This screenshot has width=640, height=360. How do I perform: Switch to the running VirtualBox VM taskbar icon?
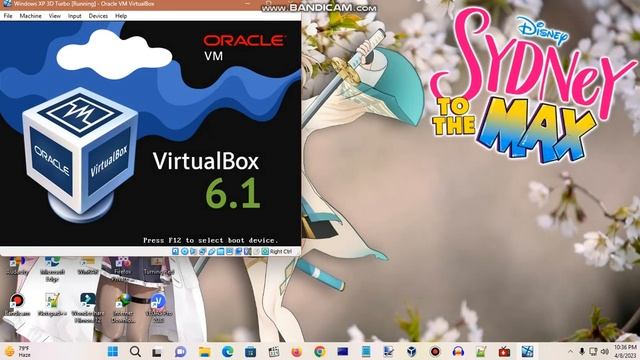click(x=527, y=351)
